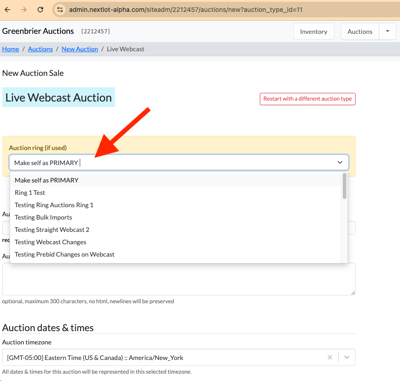Click the Auction ring (if used) label
This screenshot has height=381, width=400.
38,148
